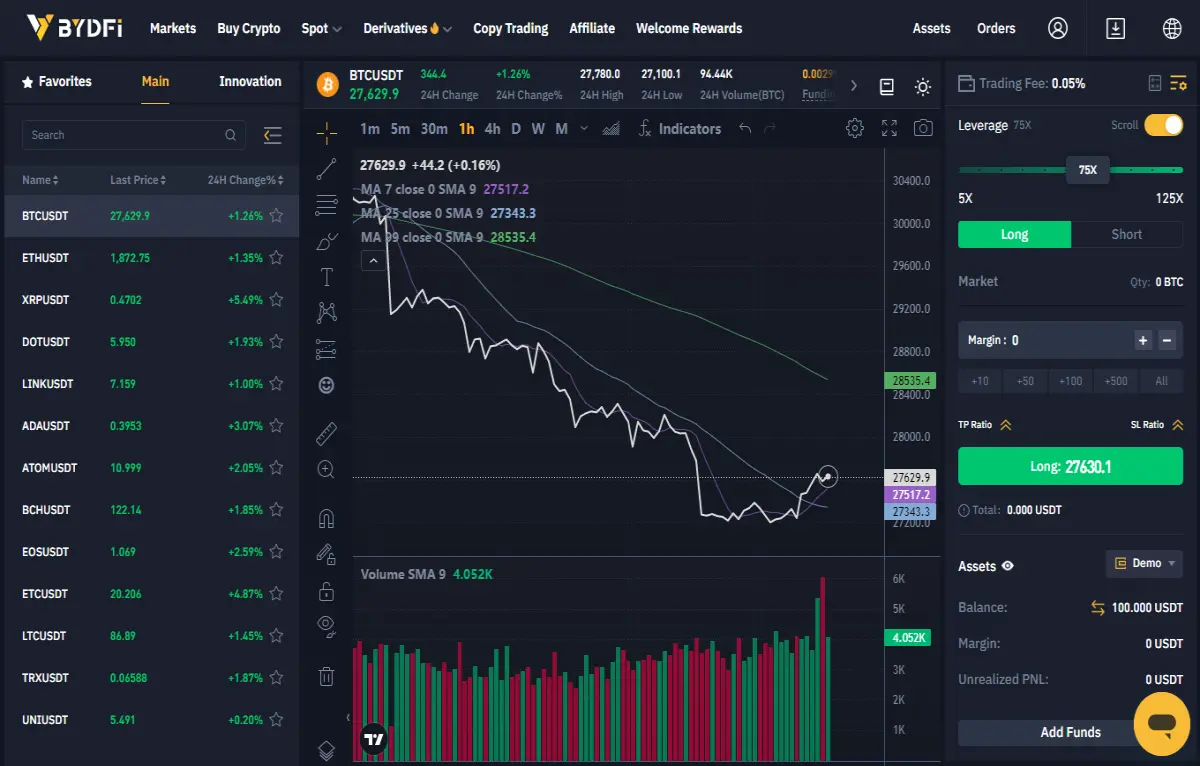Viewport: 1200px width, 766px height.
Task: Undo the last chart action
Action: click(x=745, y=128)
